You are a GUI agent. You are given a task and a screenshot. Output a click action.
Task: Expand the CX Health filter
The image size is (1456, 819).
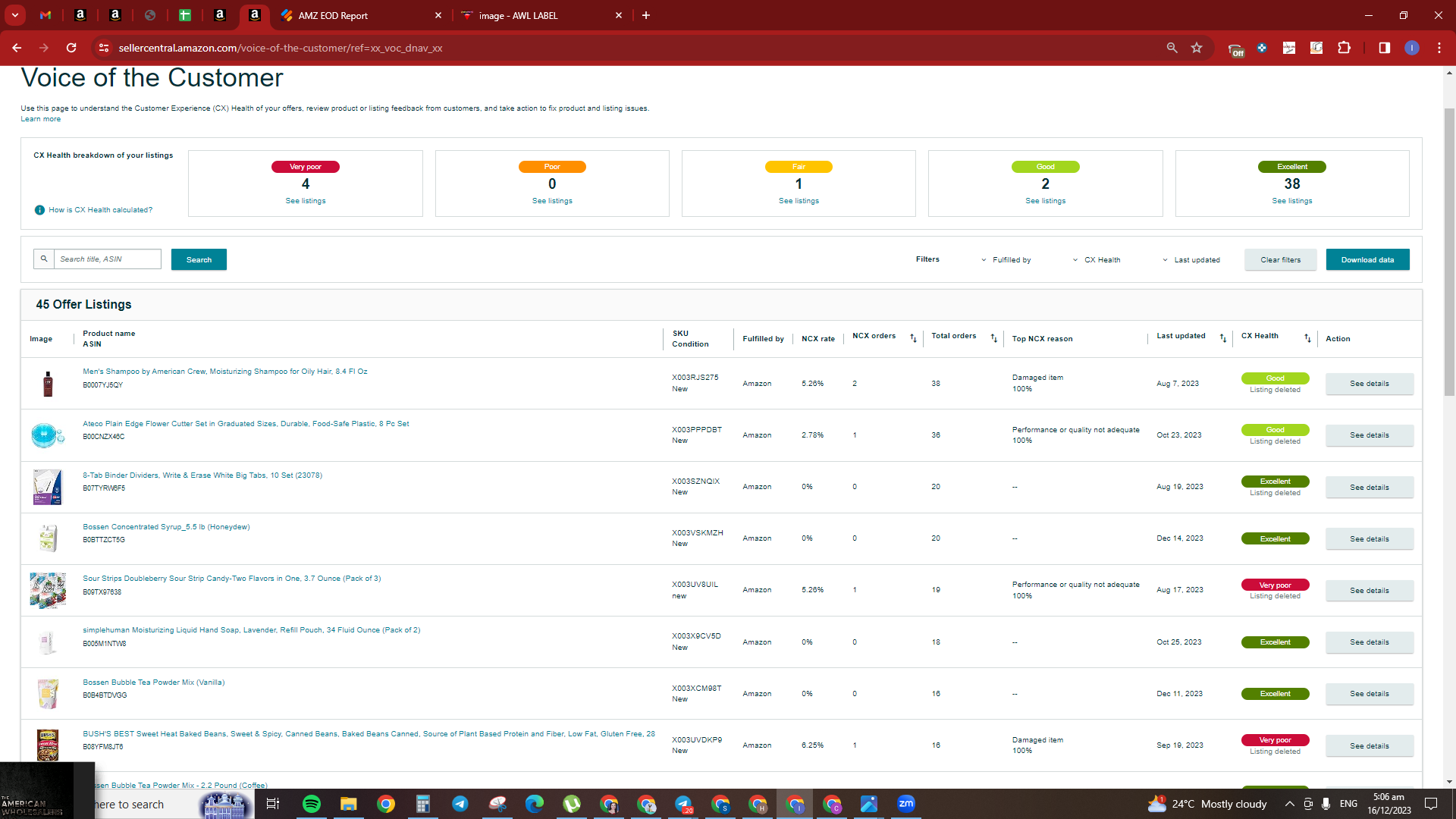(x=1096, y=260)
